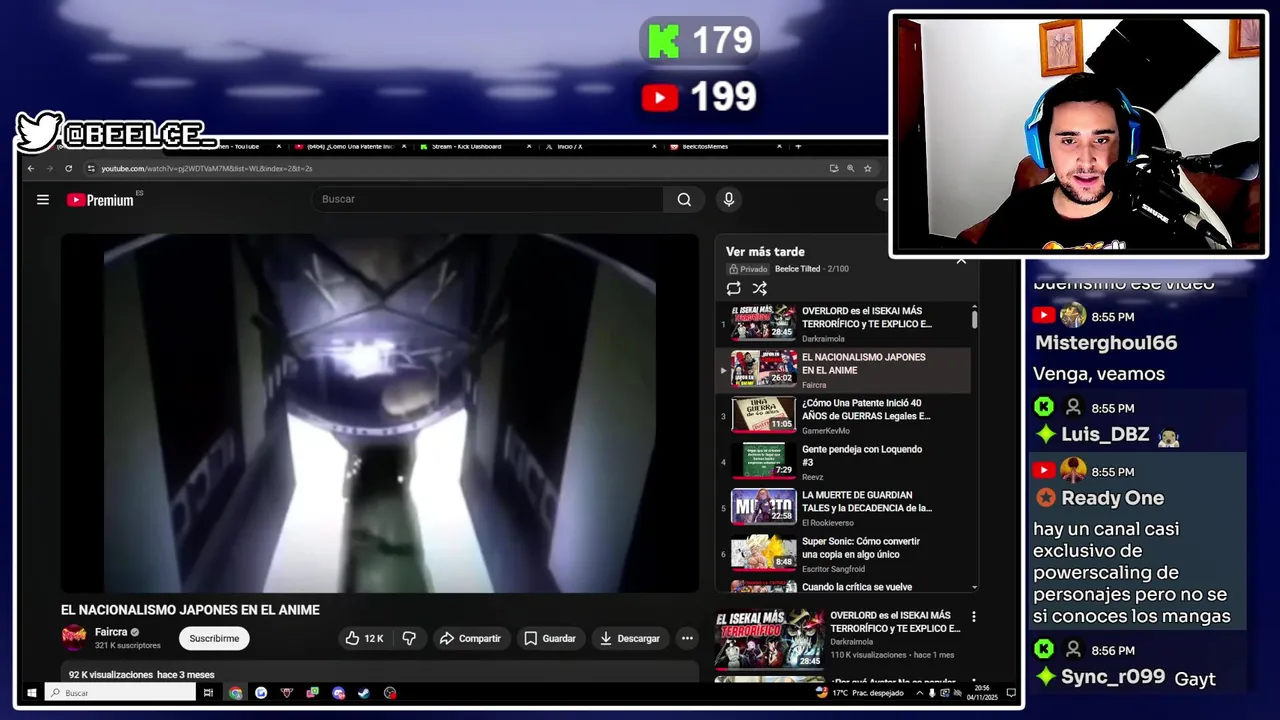Like the video with 12 K

pos(363,638)
